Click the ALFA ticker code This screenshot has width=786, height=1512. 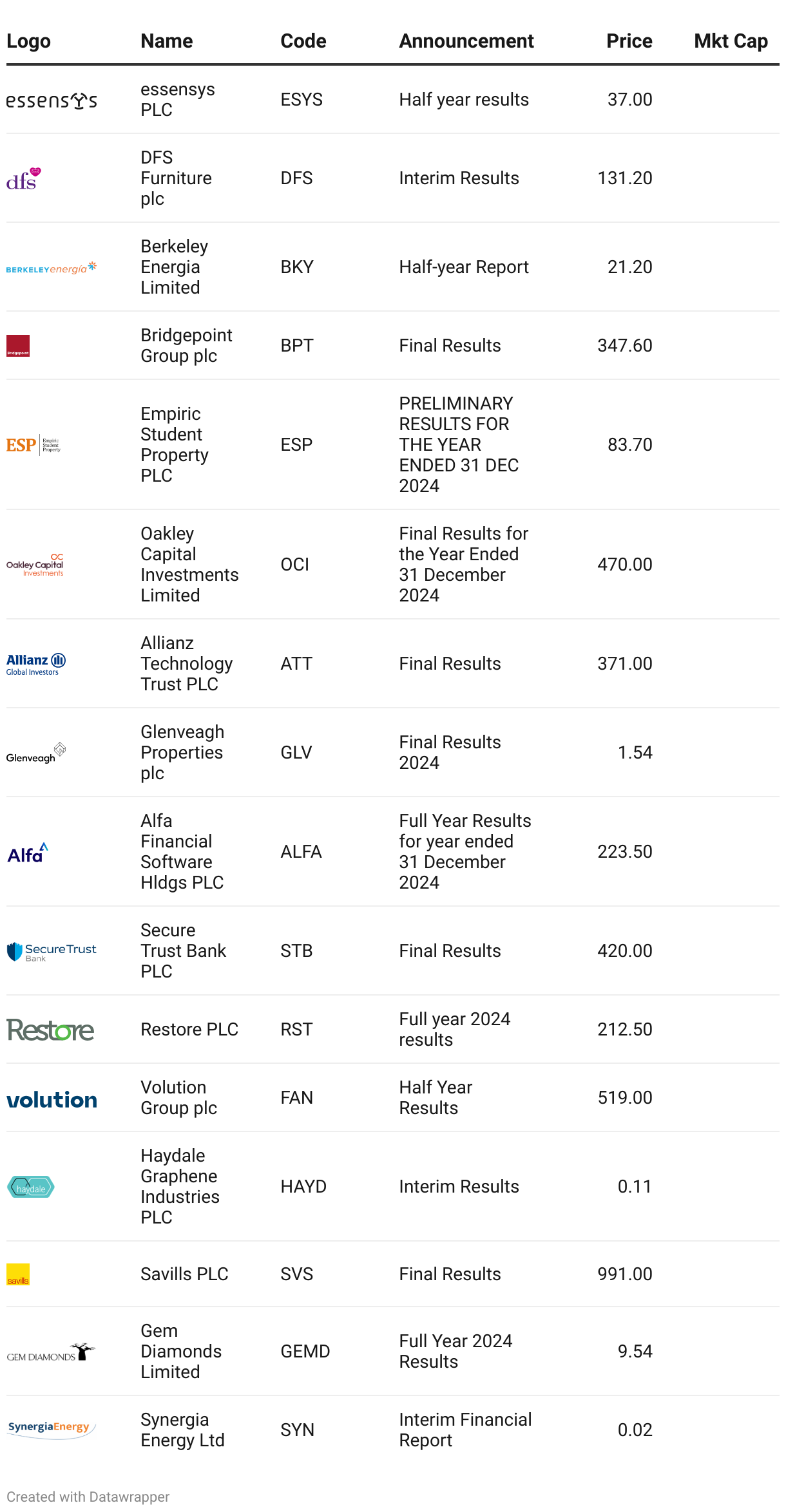pyautogui.click(x=301, y=852)
